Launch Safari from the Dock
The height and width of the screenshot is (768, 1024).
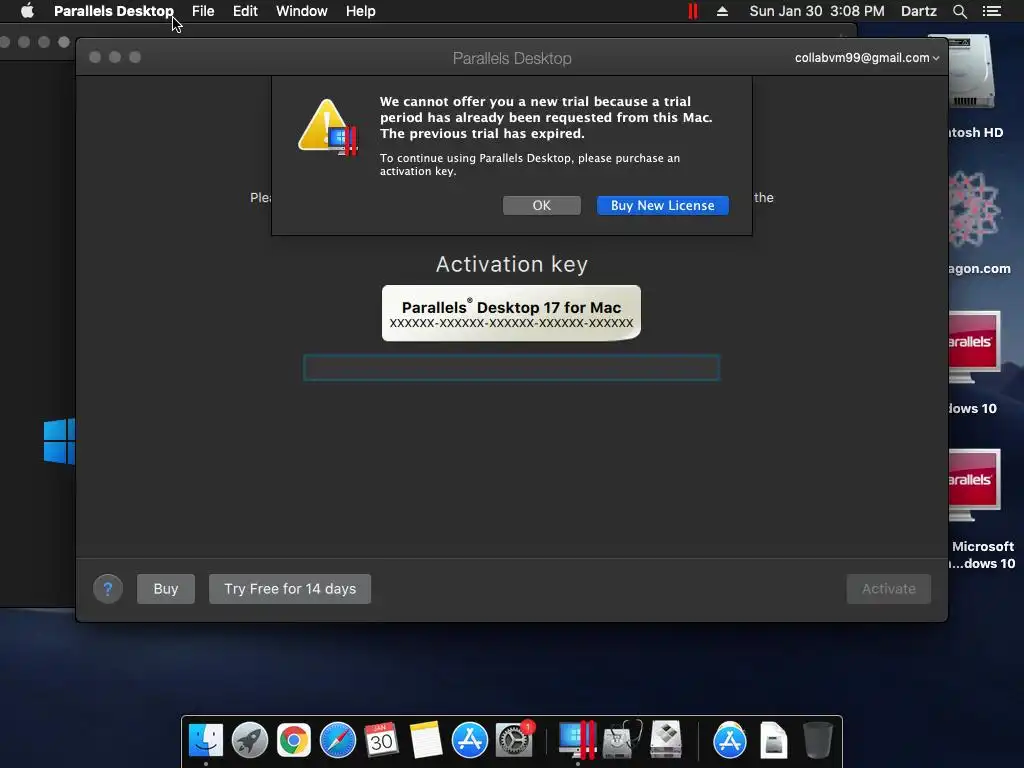point(338,740)
